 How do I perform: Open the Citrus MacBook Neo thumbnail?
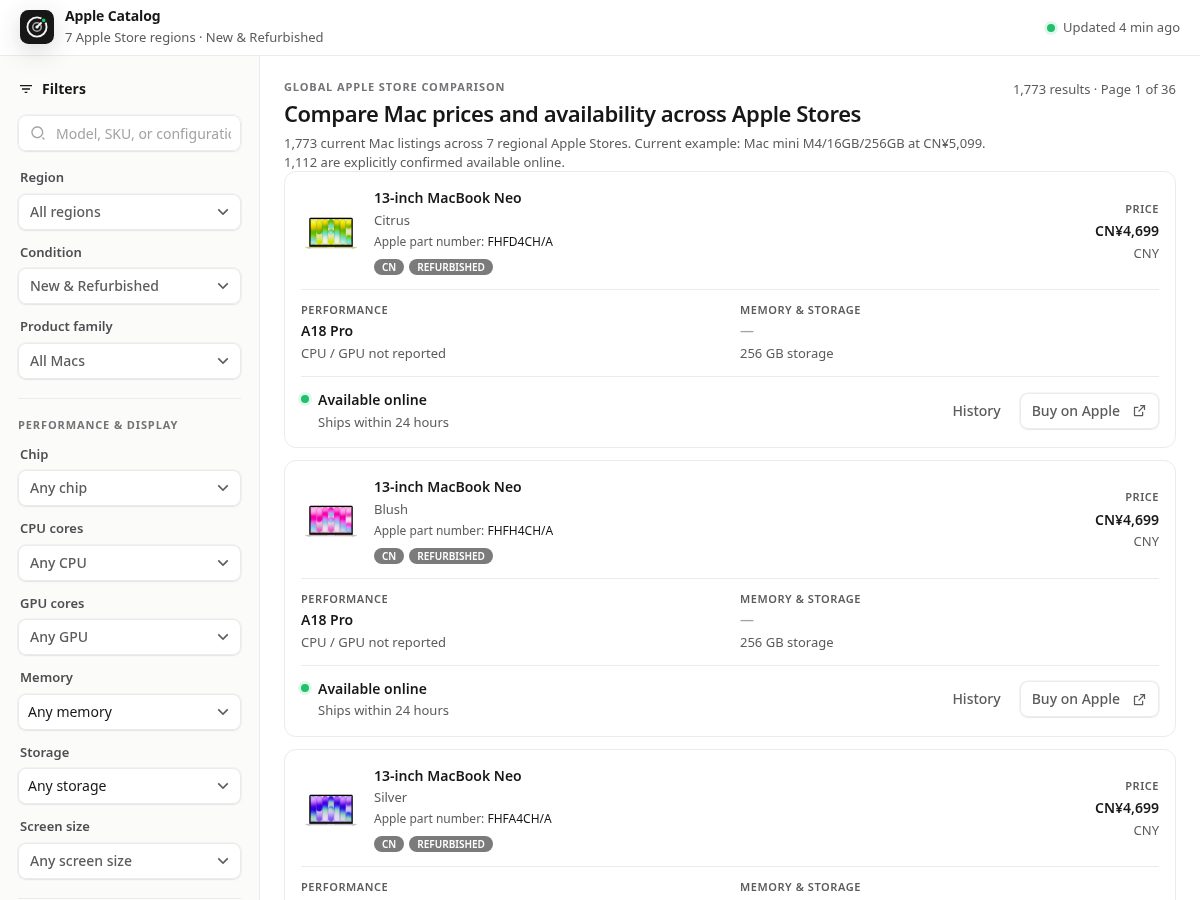point(331,232)
